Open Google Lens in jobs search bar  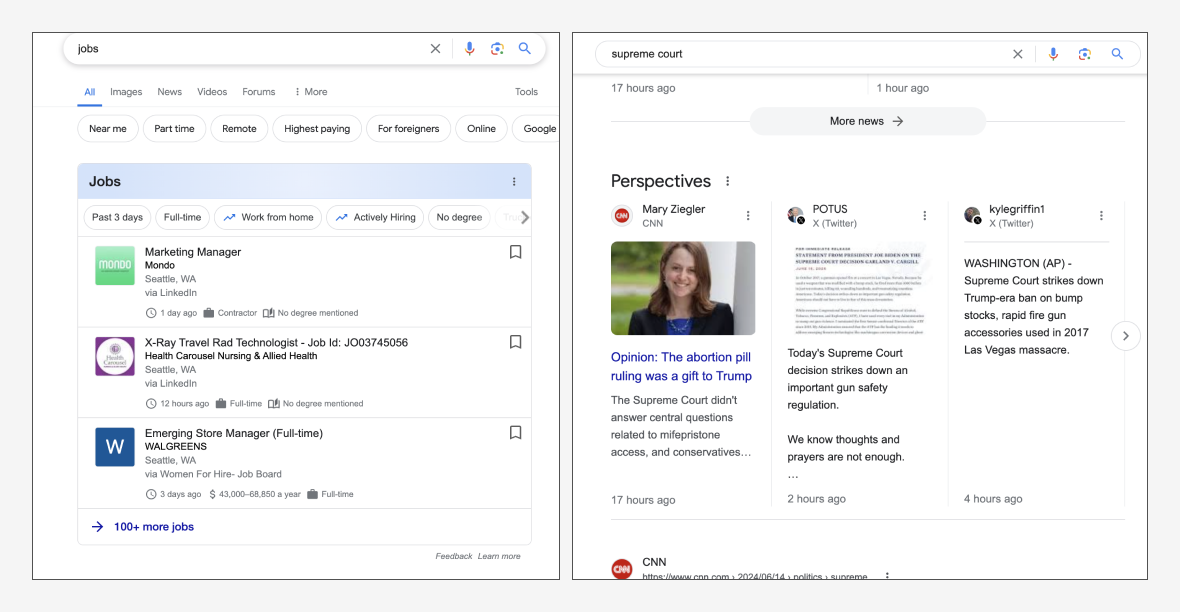click(497, 49)
